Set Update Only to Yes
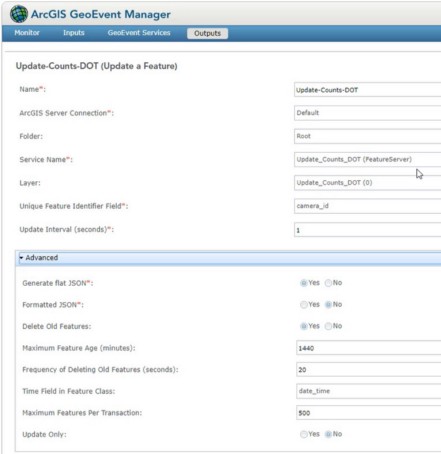Viewport: 441px width, 454px height. point(303,434)
